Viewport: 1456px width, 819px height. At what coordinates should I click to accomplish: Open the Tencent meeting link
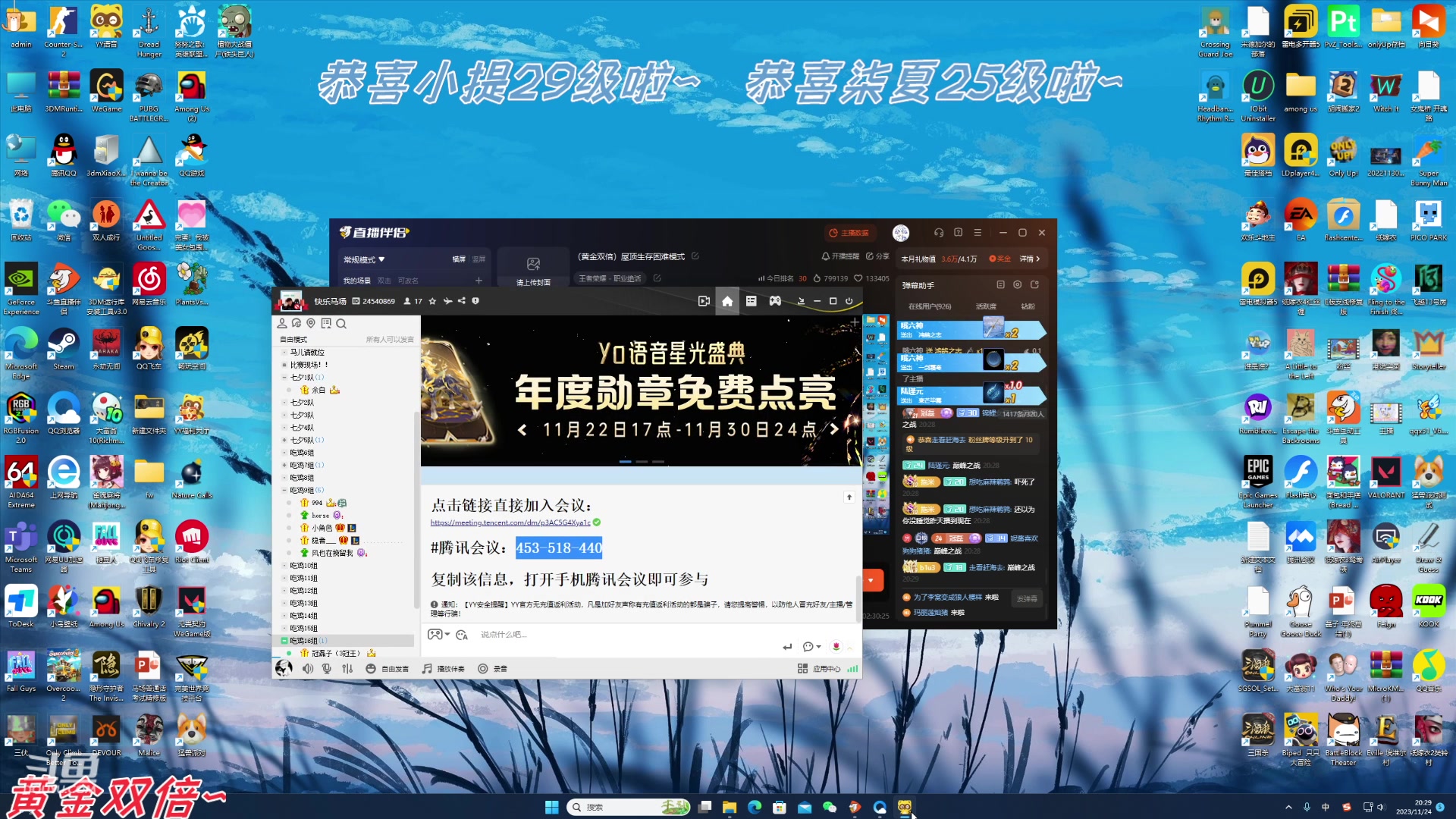[510, 522]
